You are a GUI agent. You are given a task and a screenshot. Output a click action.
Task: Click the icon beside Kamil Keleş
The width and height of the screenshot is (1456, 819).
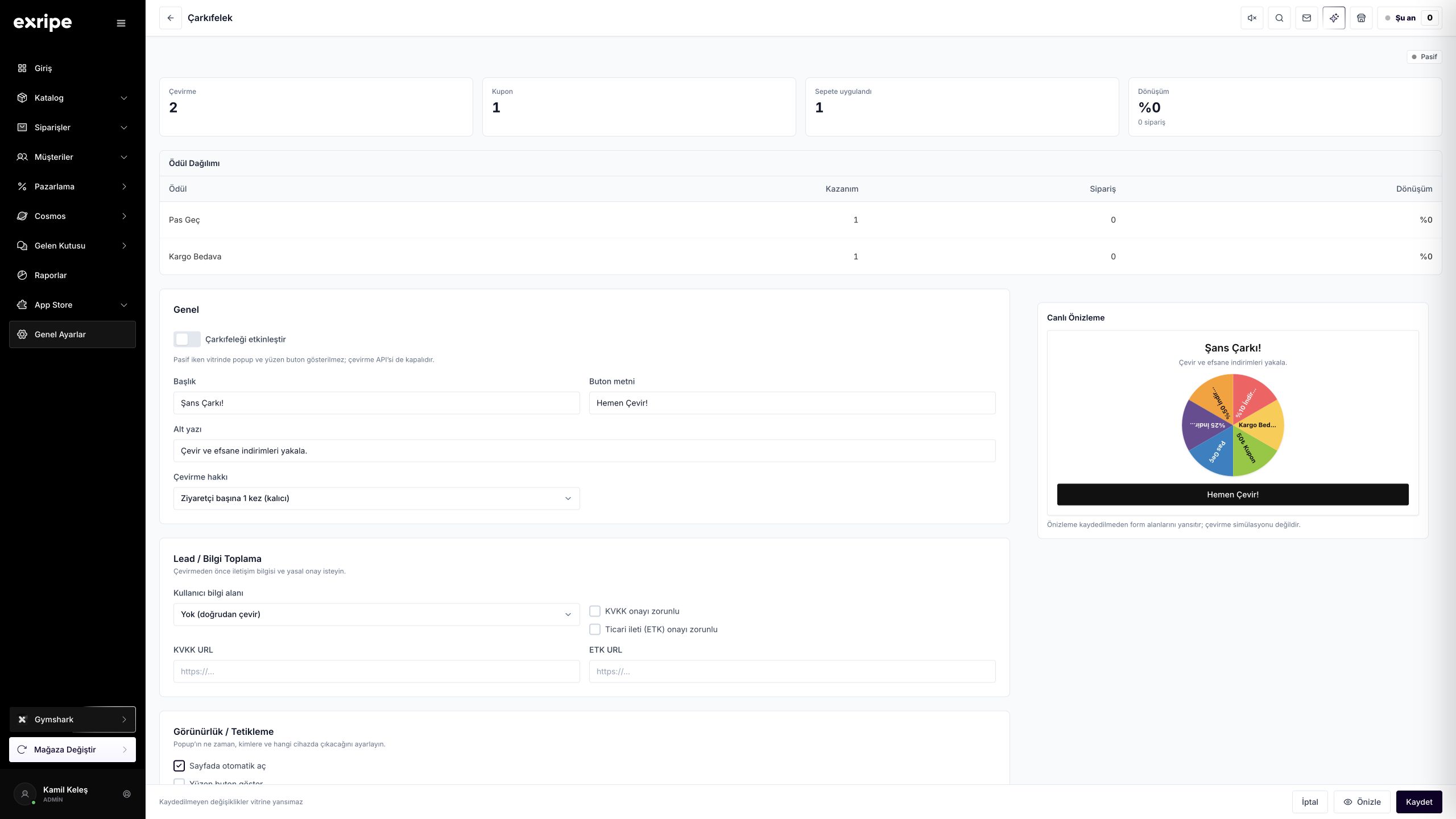click(127, 794)
